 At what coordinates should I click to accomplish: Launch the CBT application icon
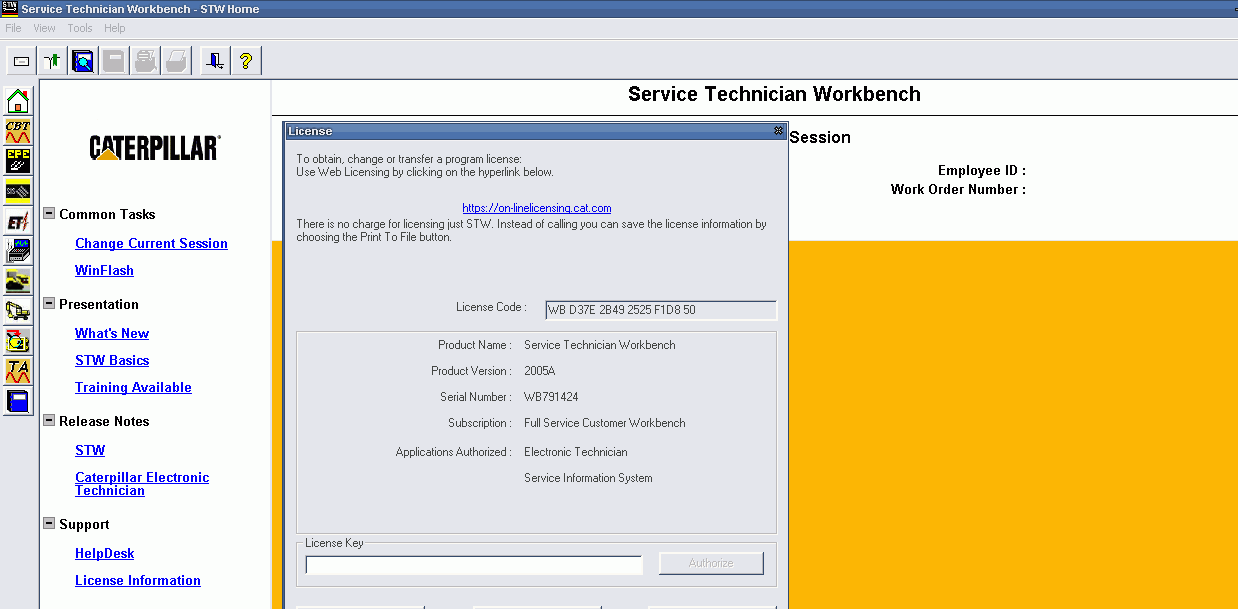click(18, 132)
